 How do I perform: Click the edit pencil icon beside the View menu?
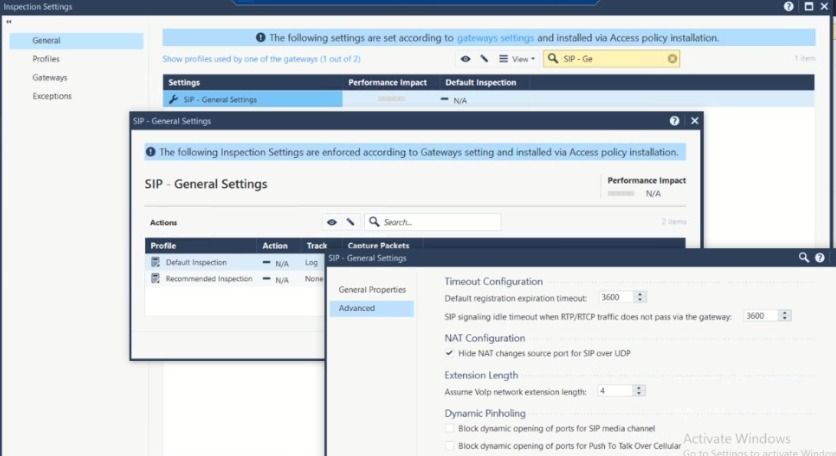pos(484,59)
